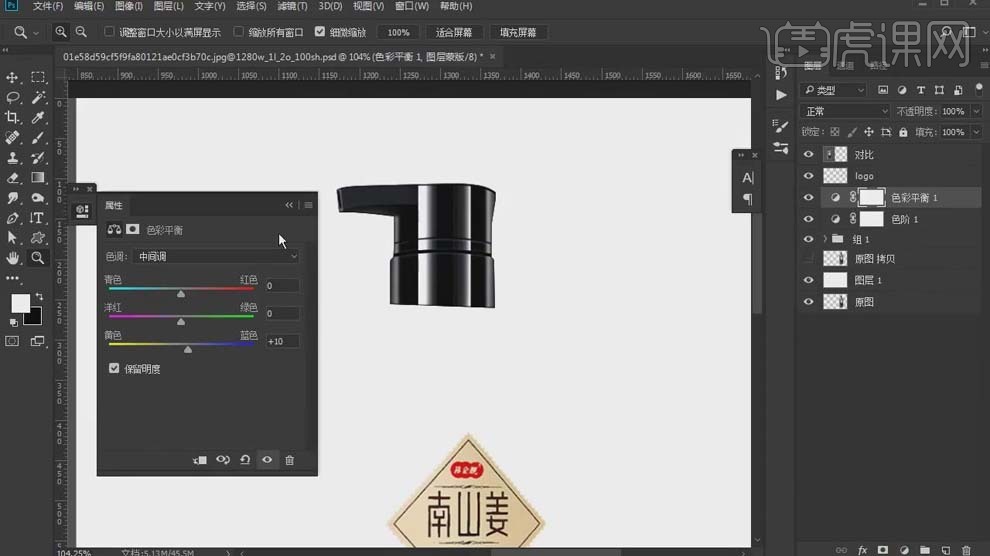Expand the 组 1 layer group
Viewport: 990px width, 556px height.
(825, 240)
